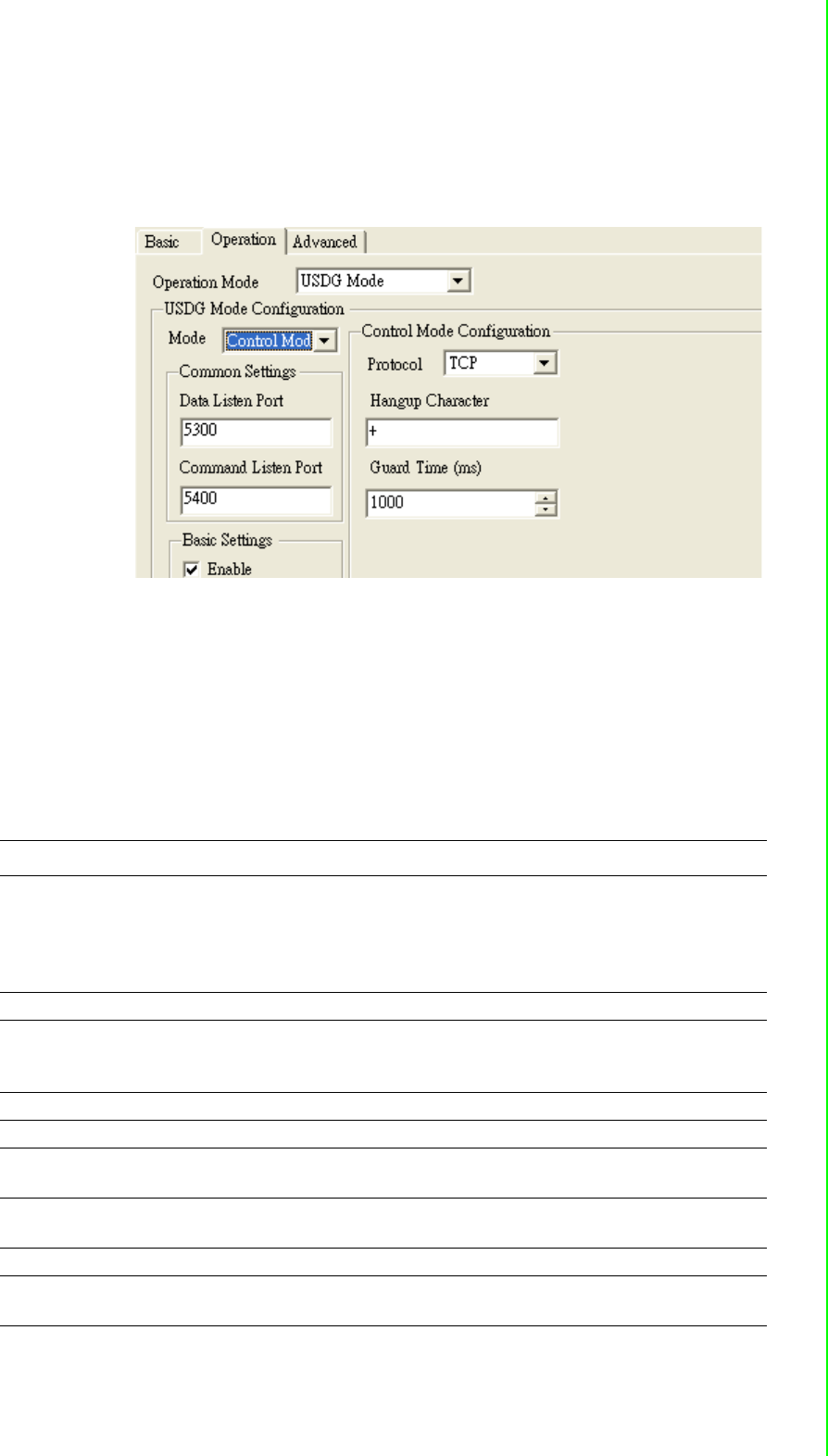Screen dimensions: 828x1456
Task: Toggle the Enable checkbox in Basic Settings
Action: 192,571
